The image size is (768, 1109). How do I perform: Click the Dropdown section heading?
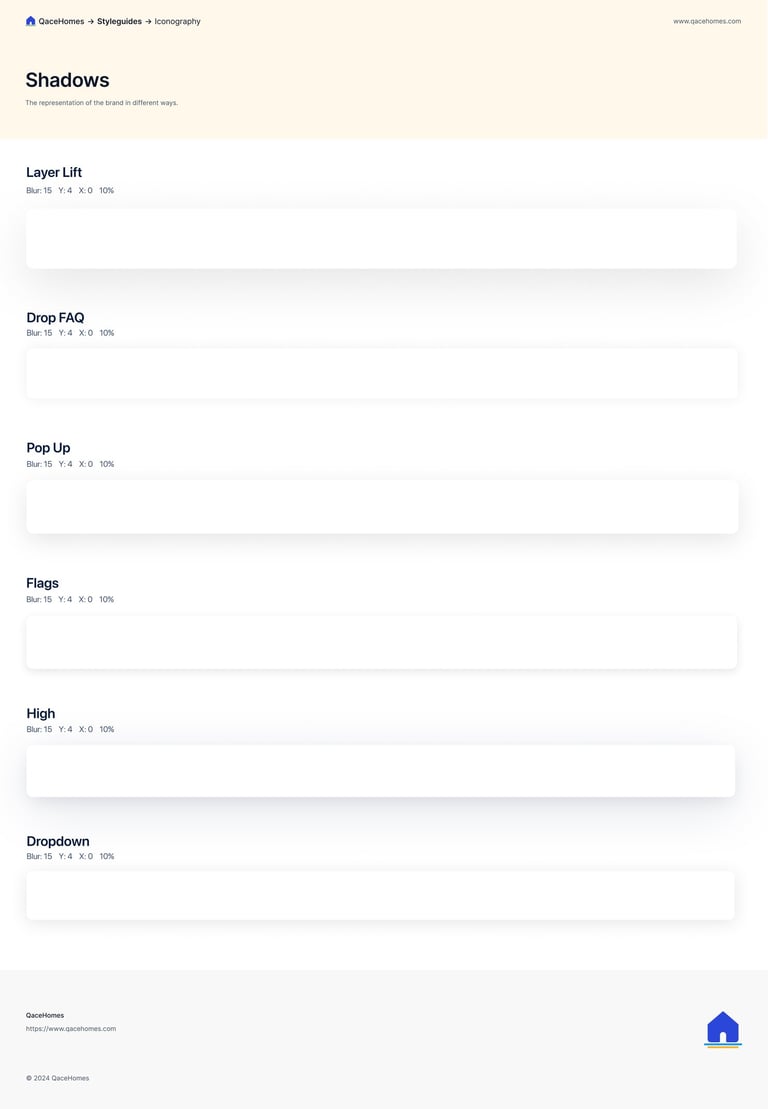58,841
